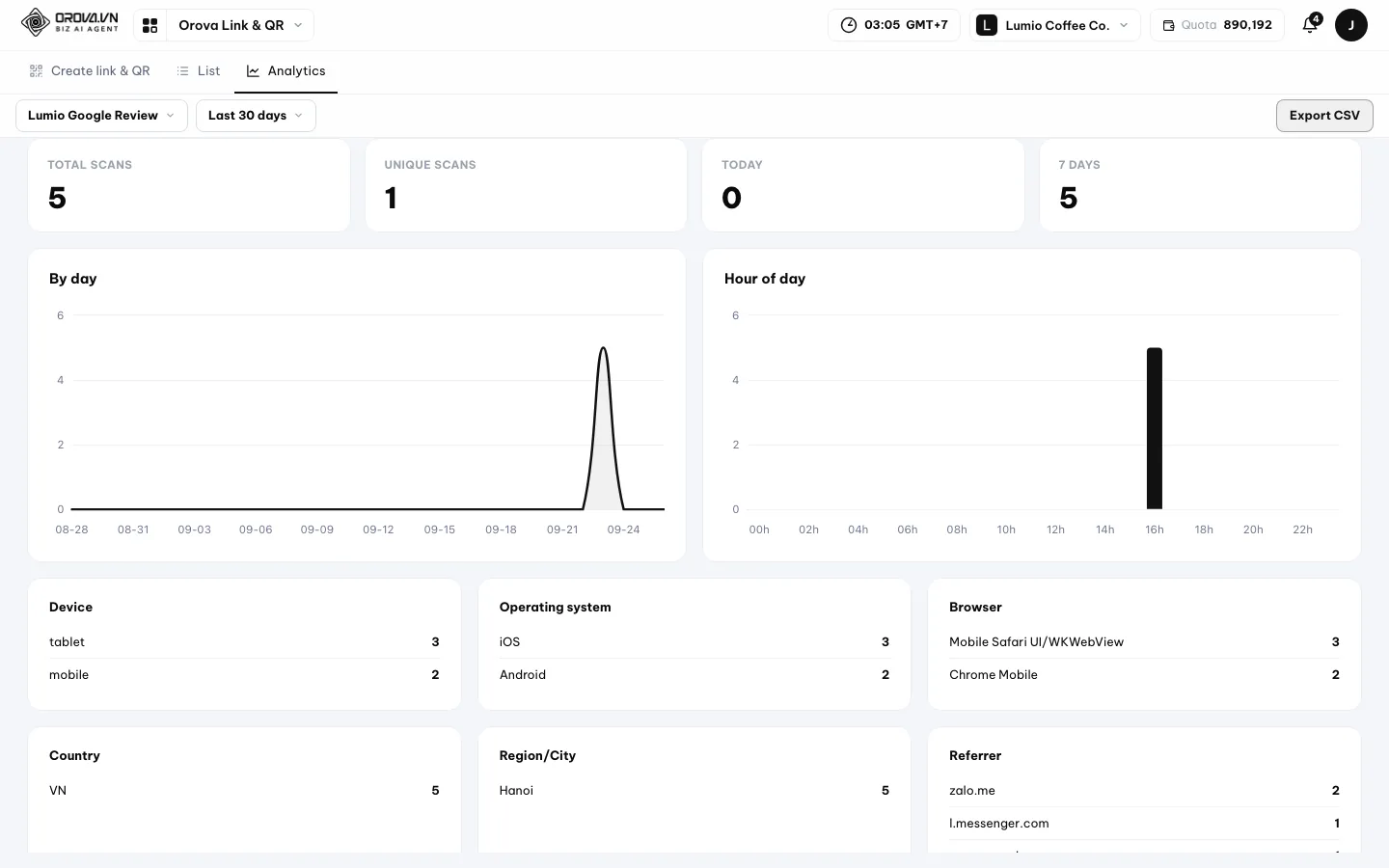Click the 16h bar in Hour of day chart
This screenshot has height=868, width=1389.
coord(1155,428)
